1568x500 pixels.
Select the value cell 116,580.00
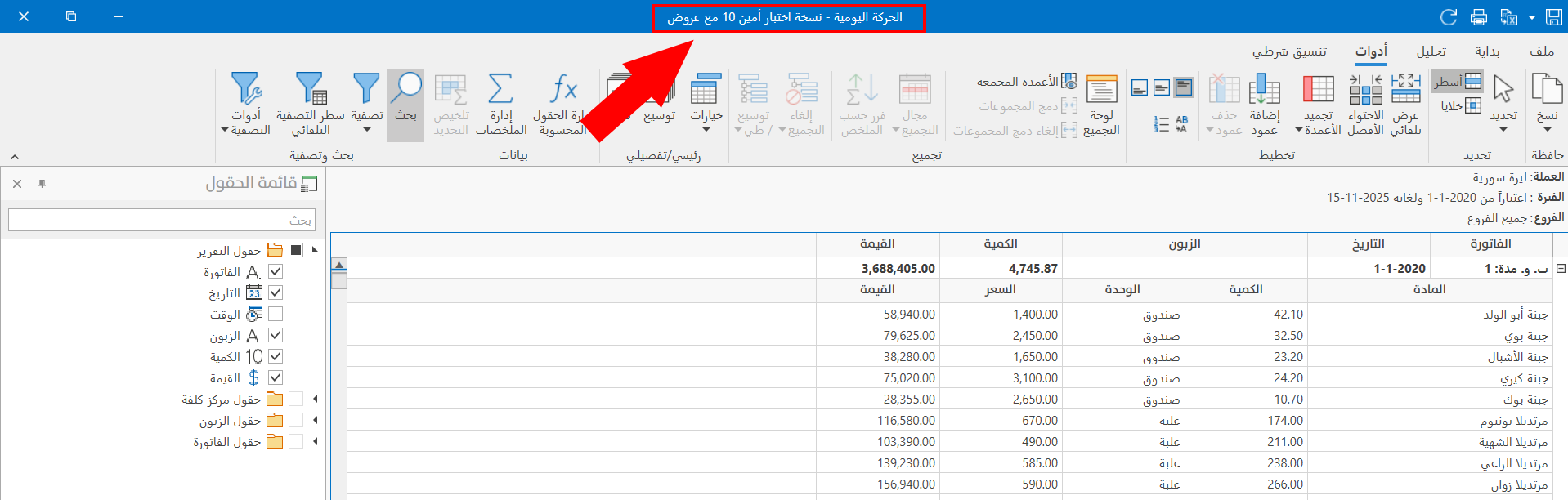878,421
